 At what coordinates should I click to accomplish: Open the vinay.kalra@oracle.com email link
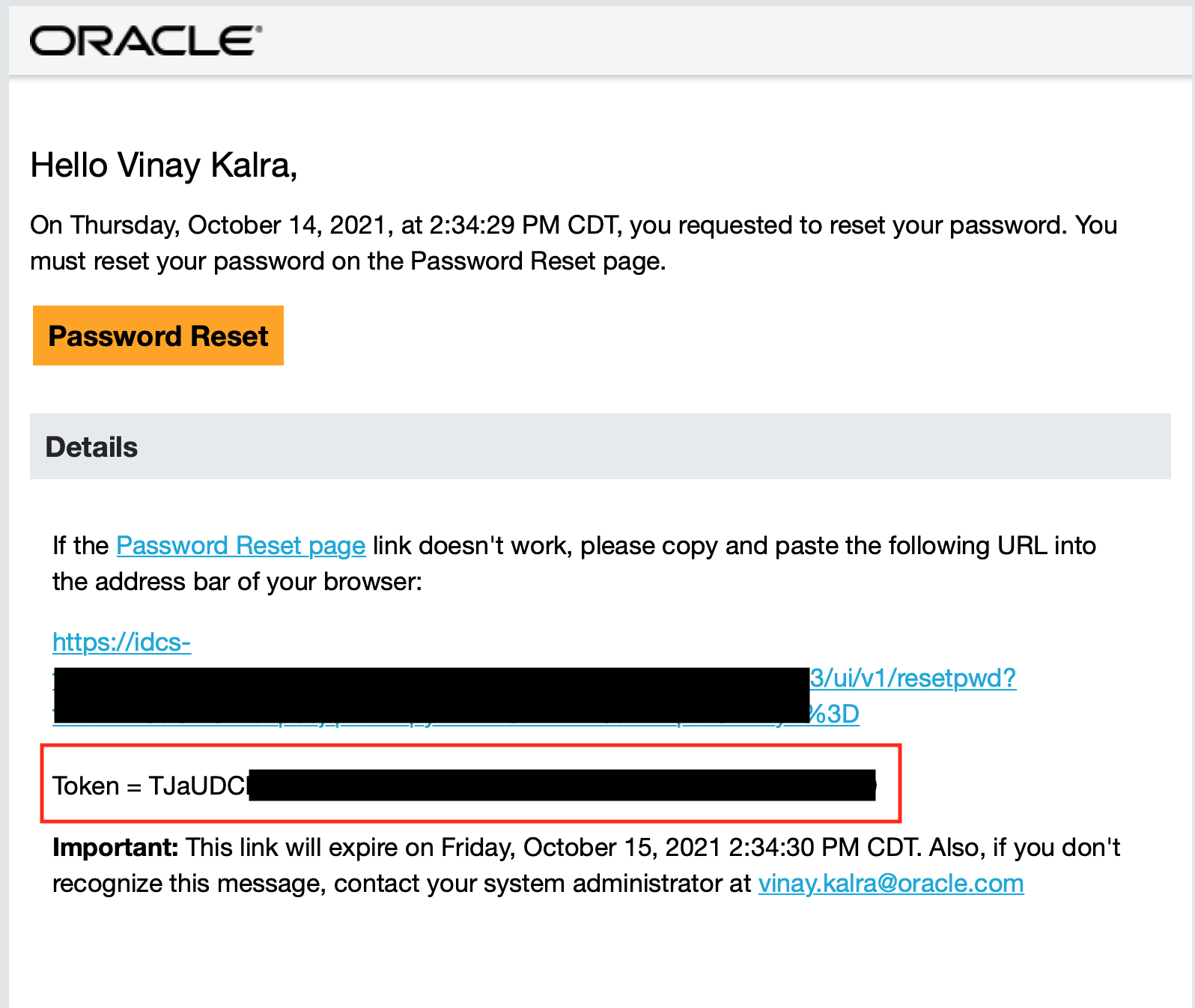coord(890,884)
